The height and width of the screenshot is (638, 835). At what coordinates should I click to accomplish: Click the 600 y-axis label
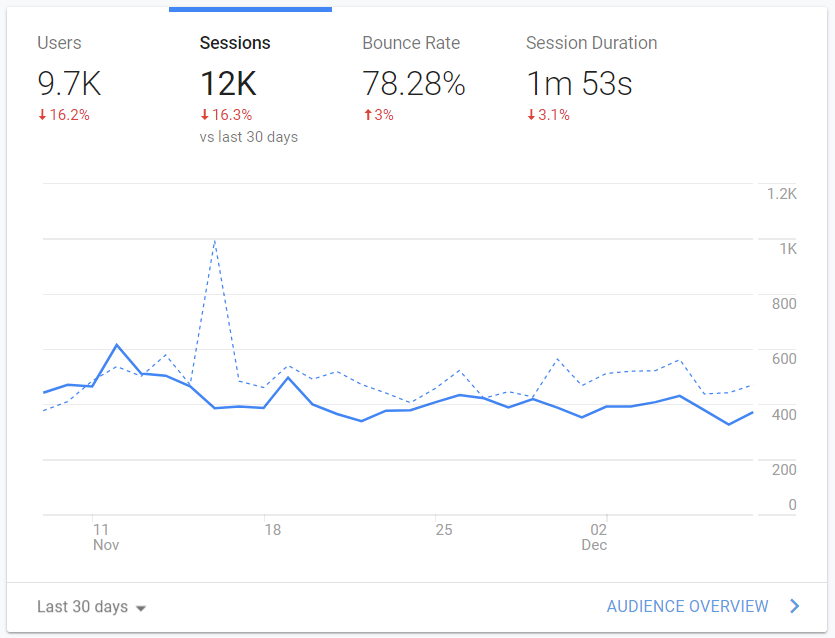tap(784, 359)
